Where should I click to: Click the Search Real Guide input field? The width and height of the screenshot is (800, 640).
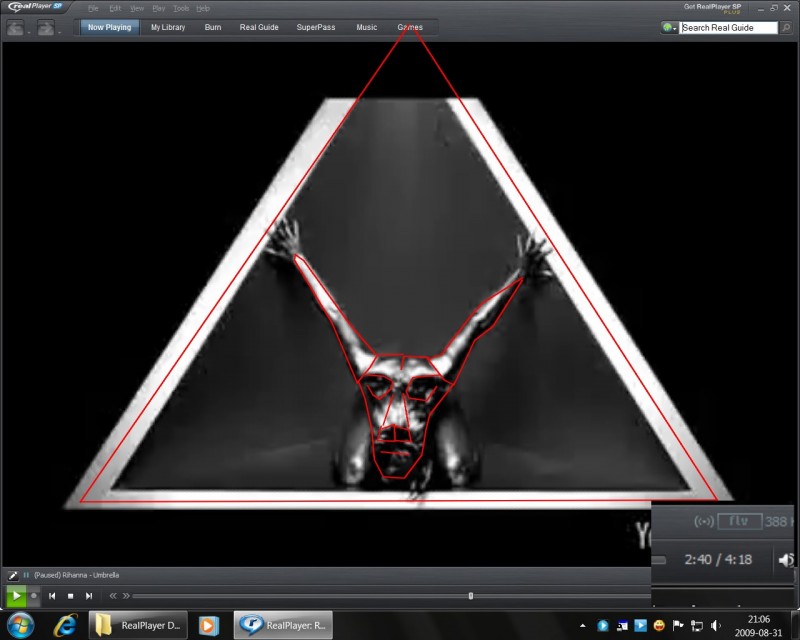729,28
